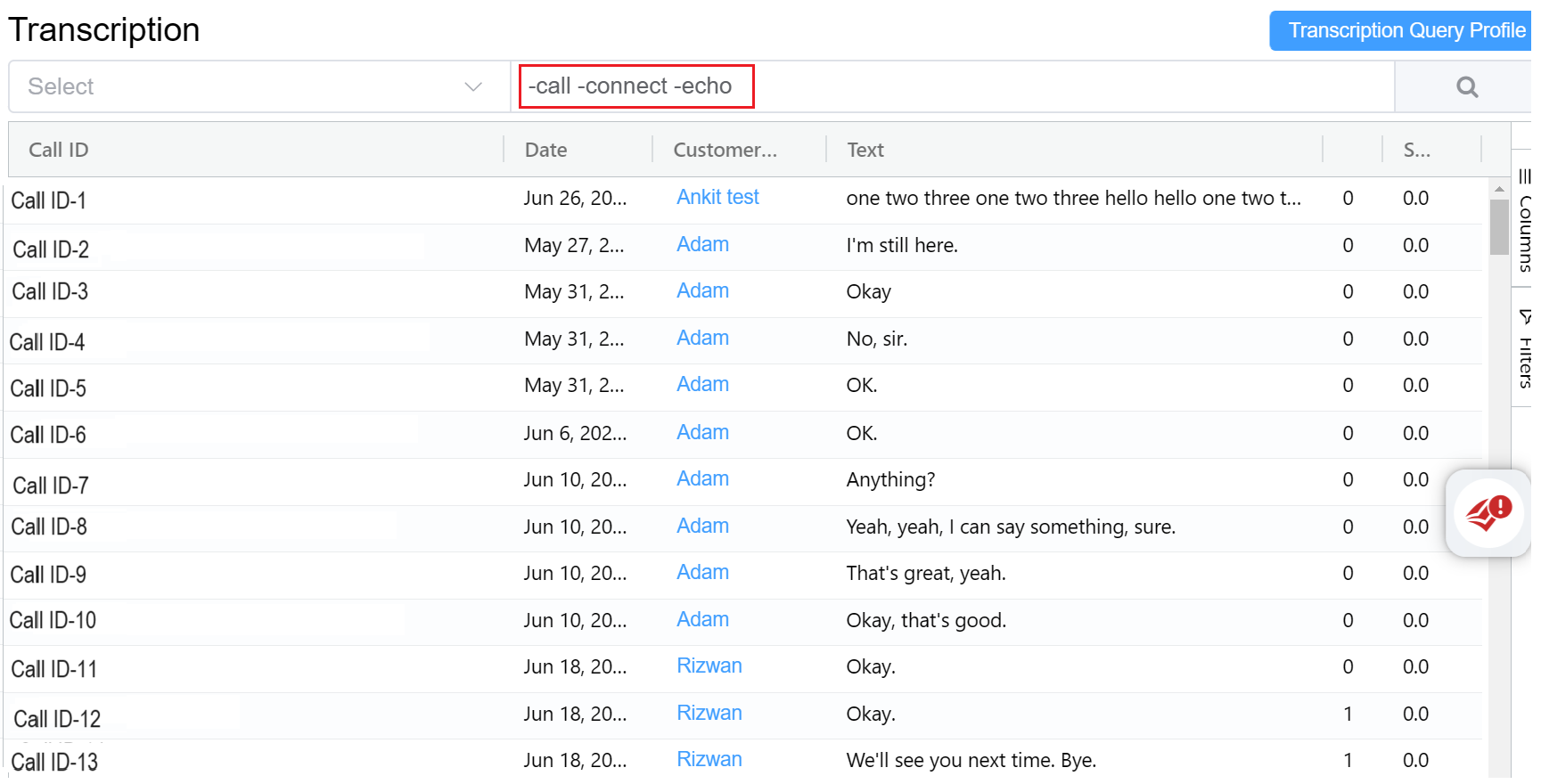Screen dimensions: 1541x784
Task: Expand the Select dropdown
Action: (258, 87)
